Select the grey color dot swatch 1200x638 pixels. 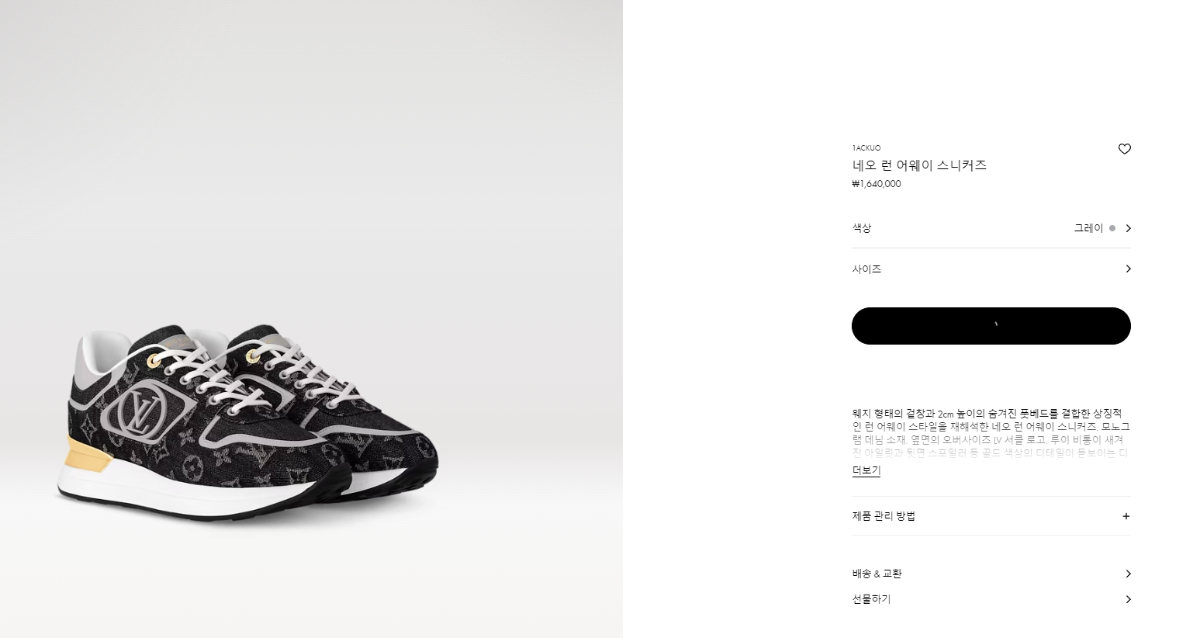1112,228
